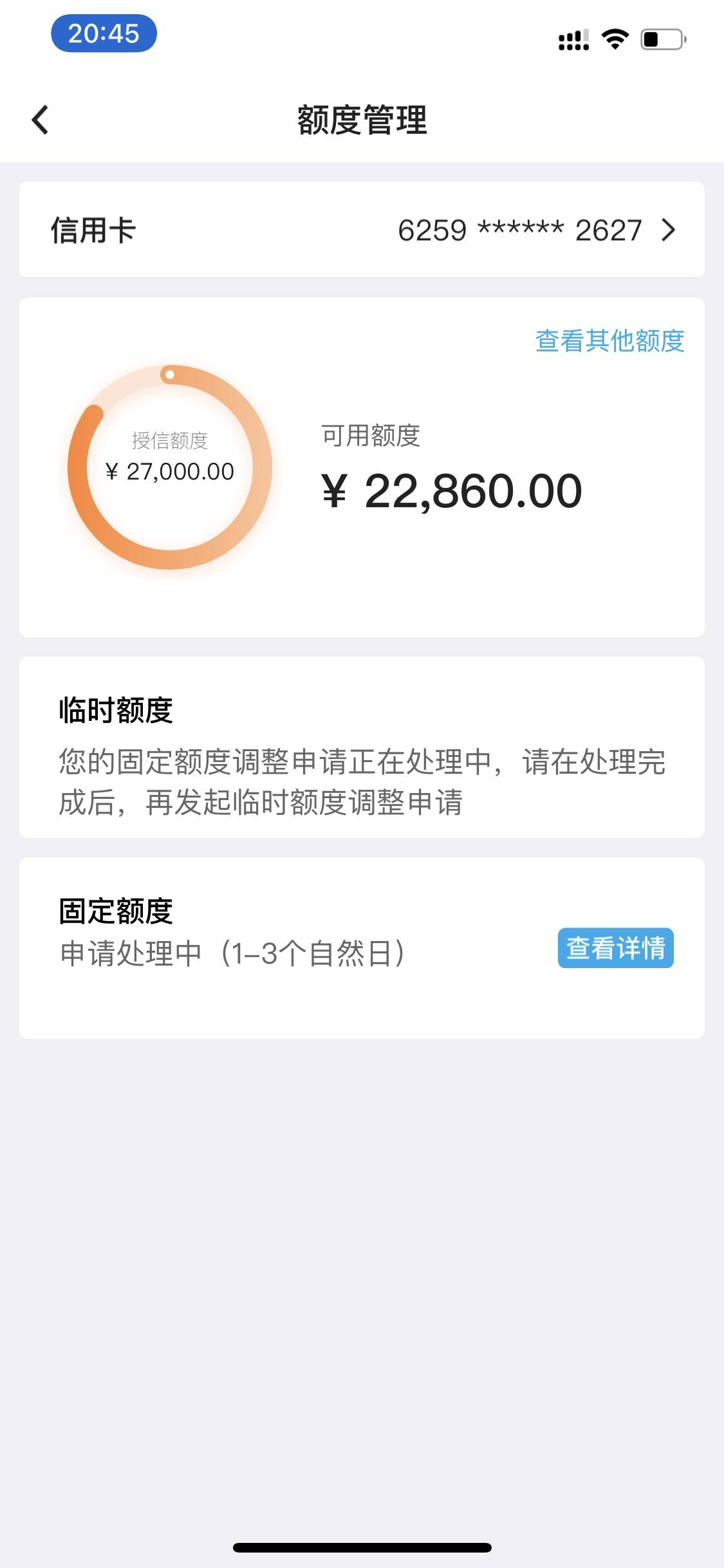Tap the 授信额度 ¥27,000.00 amount
724x1568 pixels.
170,471
